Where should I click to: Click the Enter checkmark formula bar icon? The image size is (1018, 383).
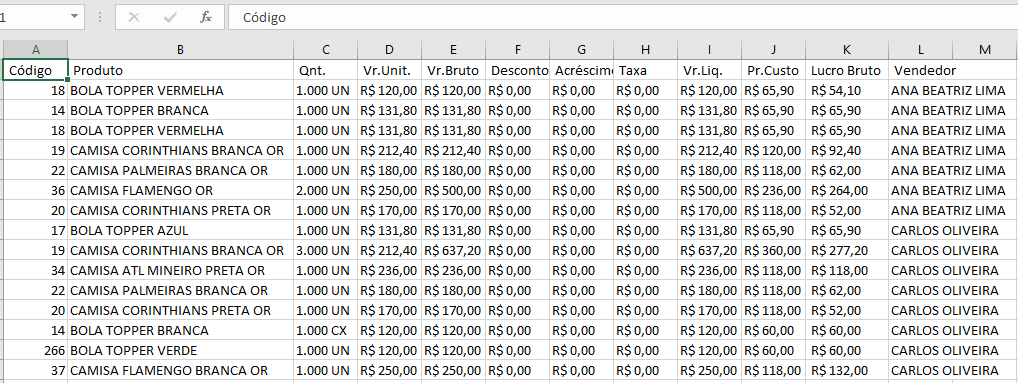point(170,18)
